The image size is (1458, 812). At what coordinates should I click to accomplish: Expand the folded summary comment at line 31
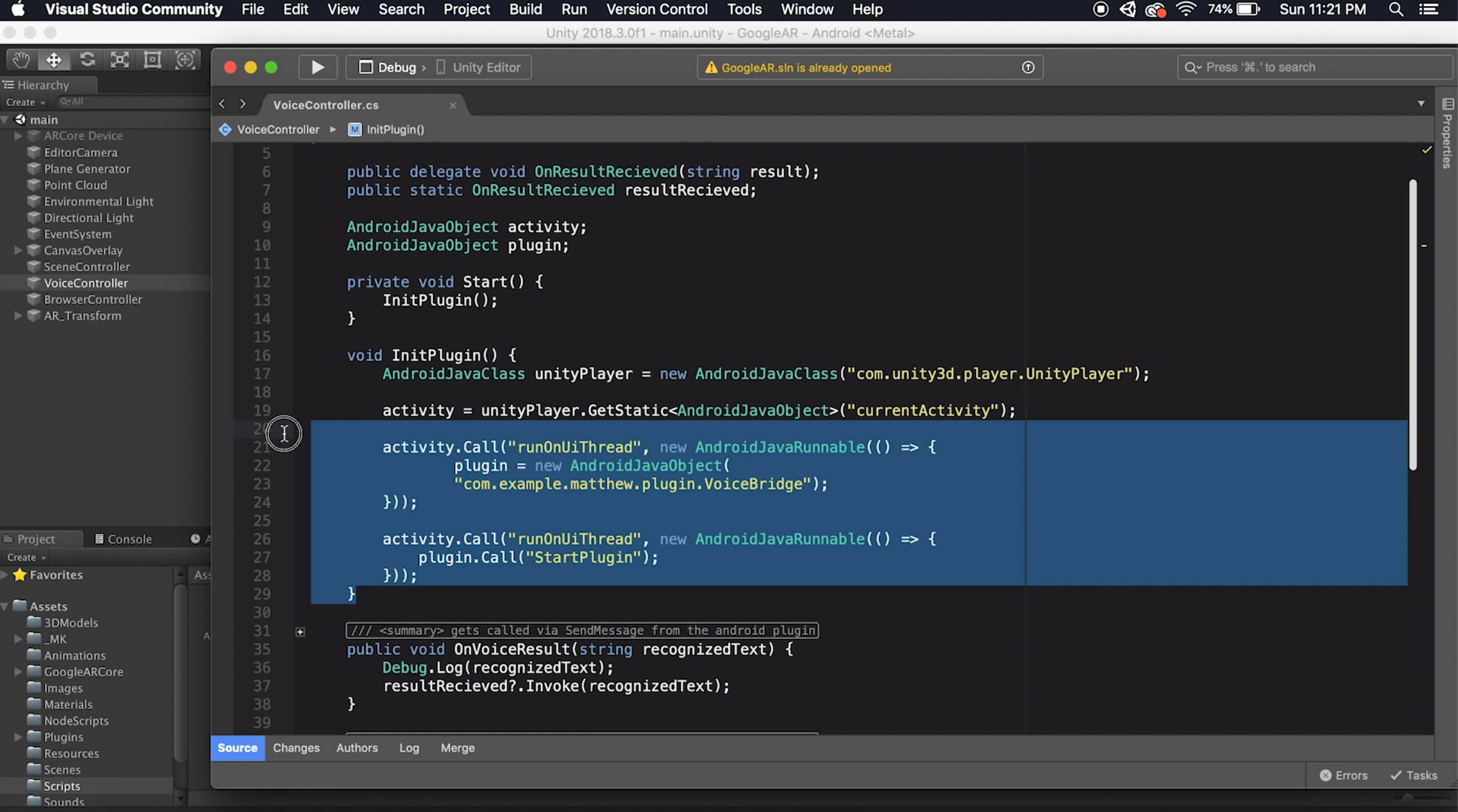point(300,632)
